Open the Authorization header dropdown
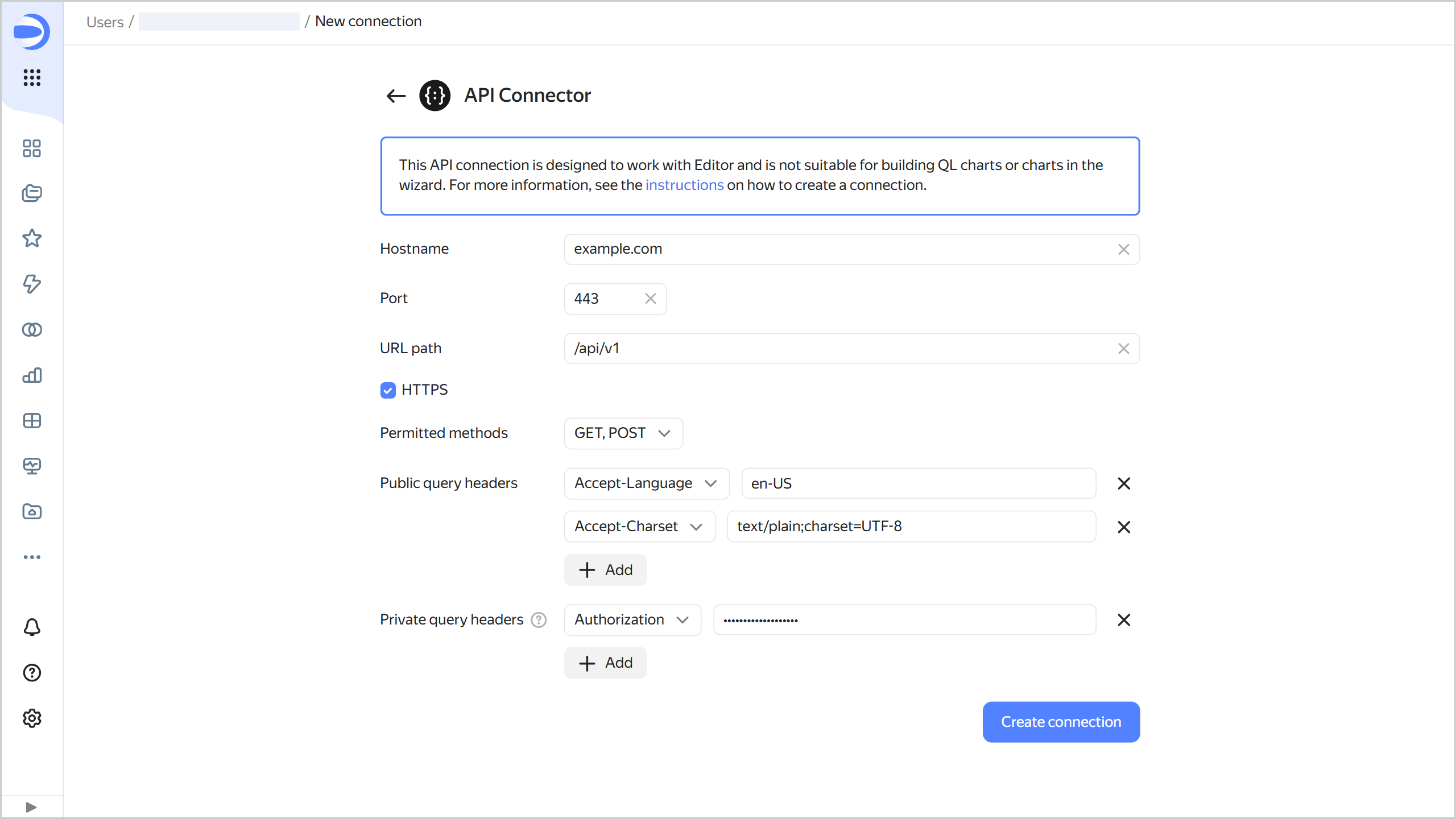 [x=632, y=620]
